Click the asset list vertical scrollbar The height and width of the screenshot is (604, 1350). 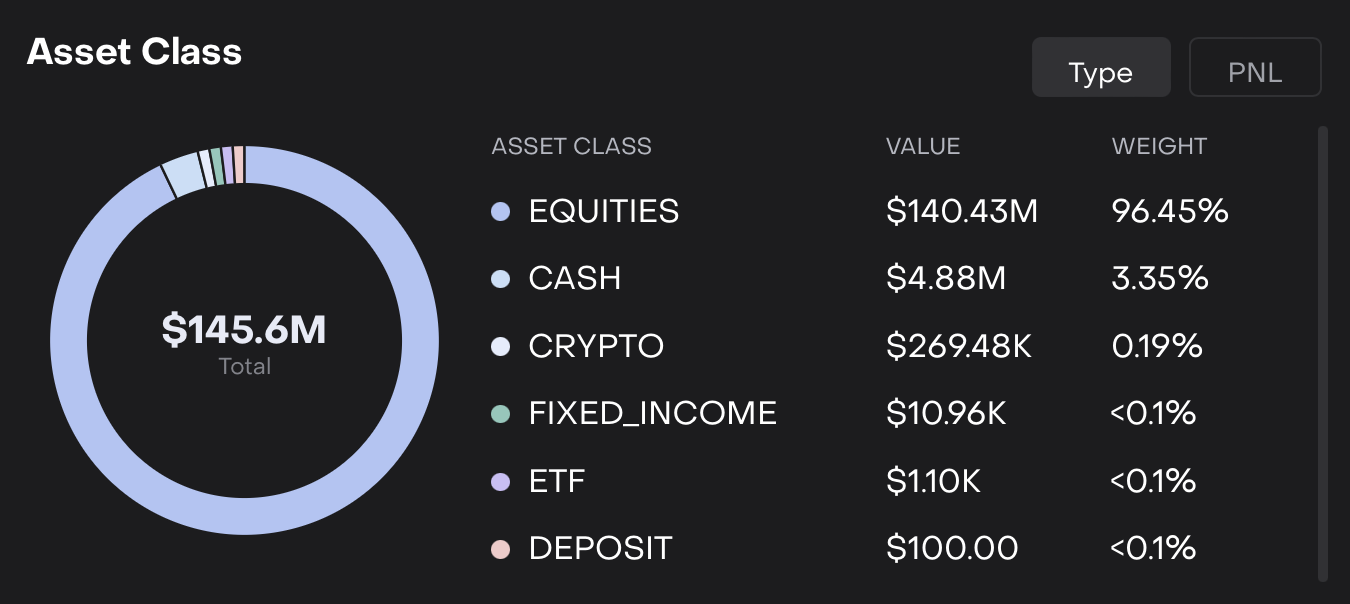point(1323,350)
